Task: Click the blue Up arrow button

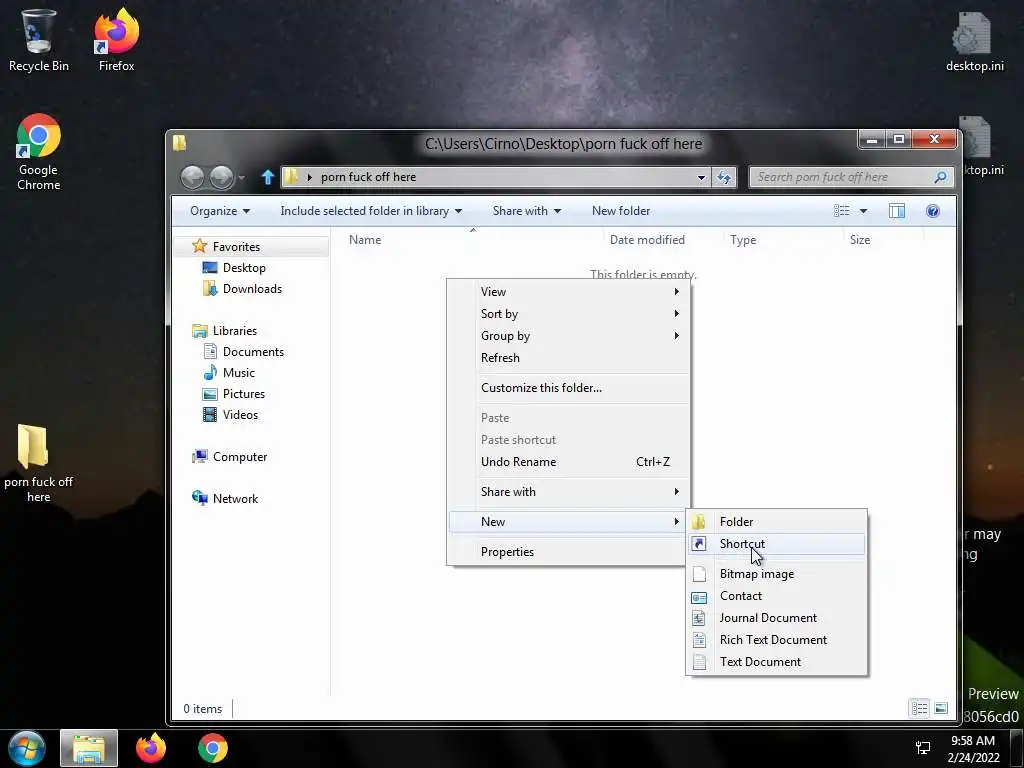Action: (x=268, y=177)
